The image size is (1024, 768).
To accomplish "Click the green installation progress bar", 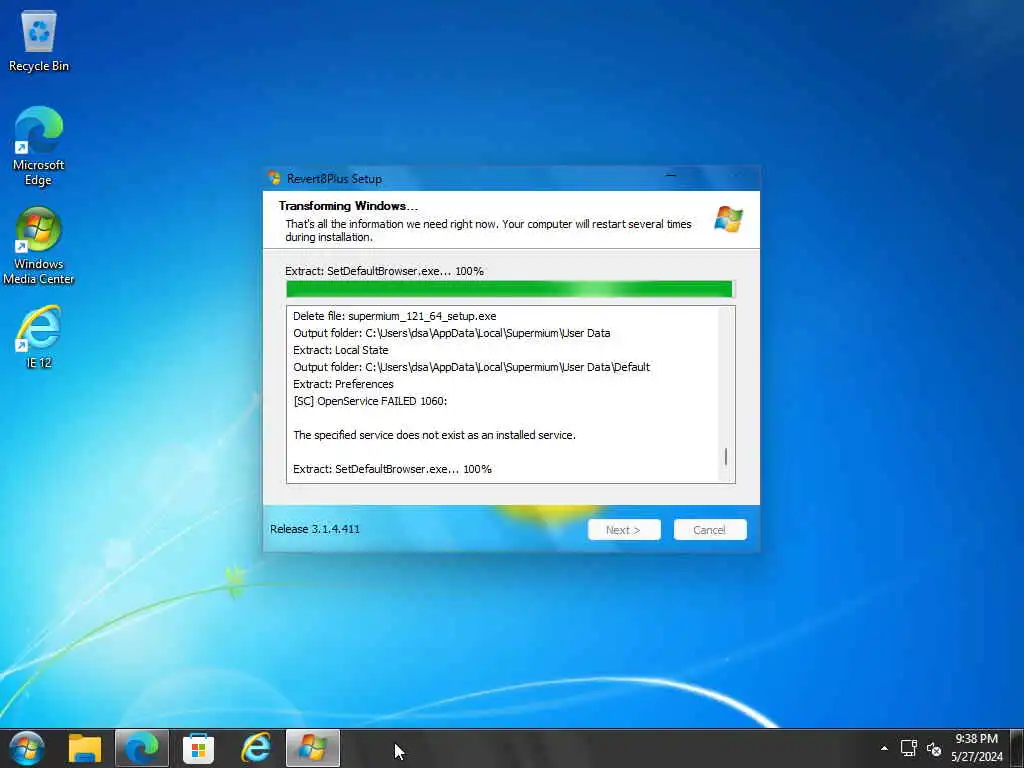I will coord(510,289).
